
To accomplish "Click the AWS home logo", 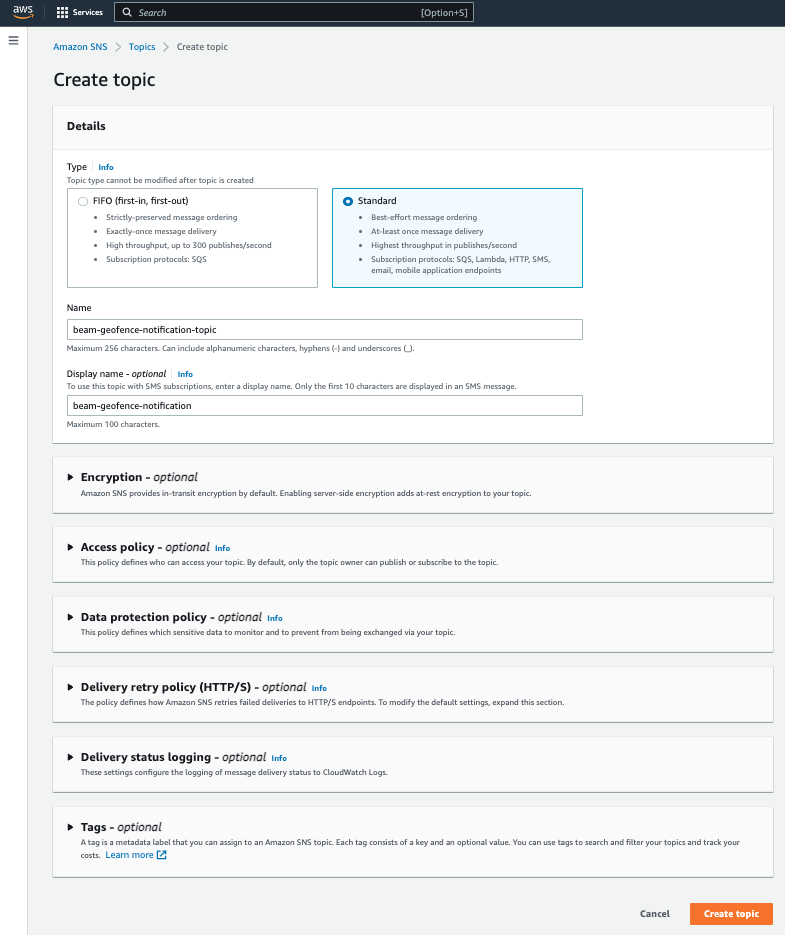I will point(23,12).
